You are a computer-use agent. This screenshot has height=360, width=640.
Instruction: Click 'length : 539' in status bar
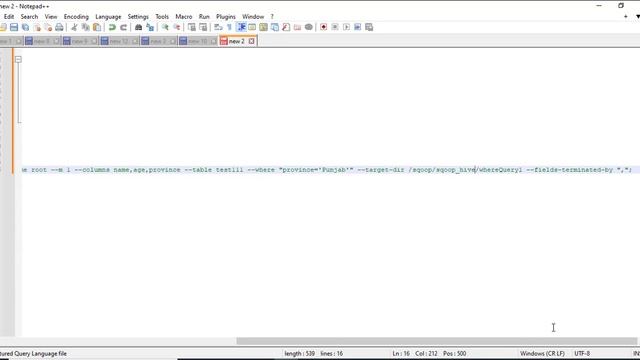(x=299, y=353)
